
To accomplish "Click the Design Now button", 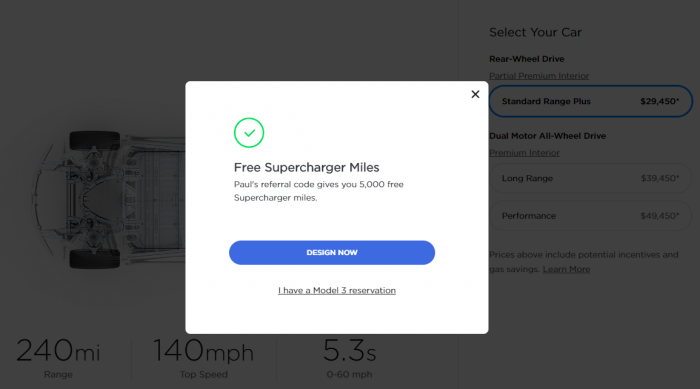I will coord(332,253).
